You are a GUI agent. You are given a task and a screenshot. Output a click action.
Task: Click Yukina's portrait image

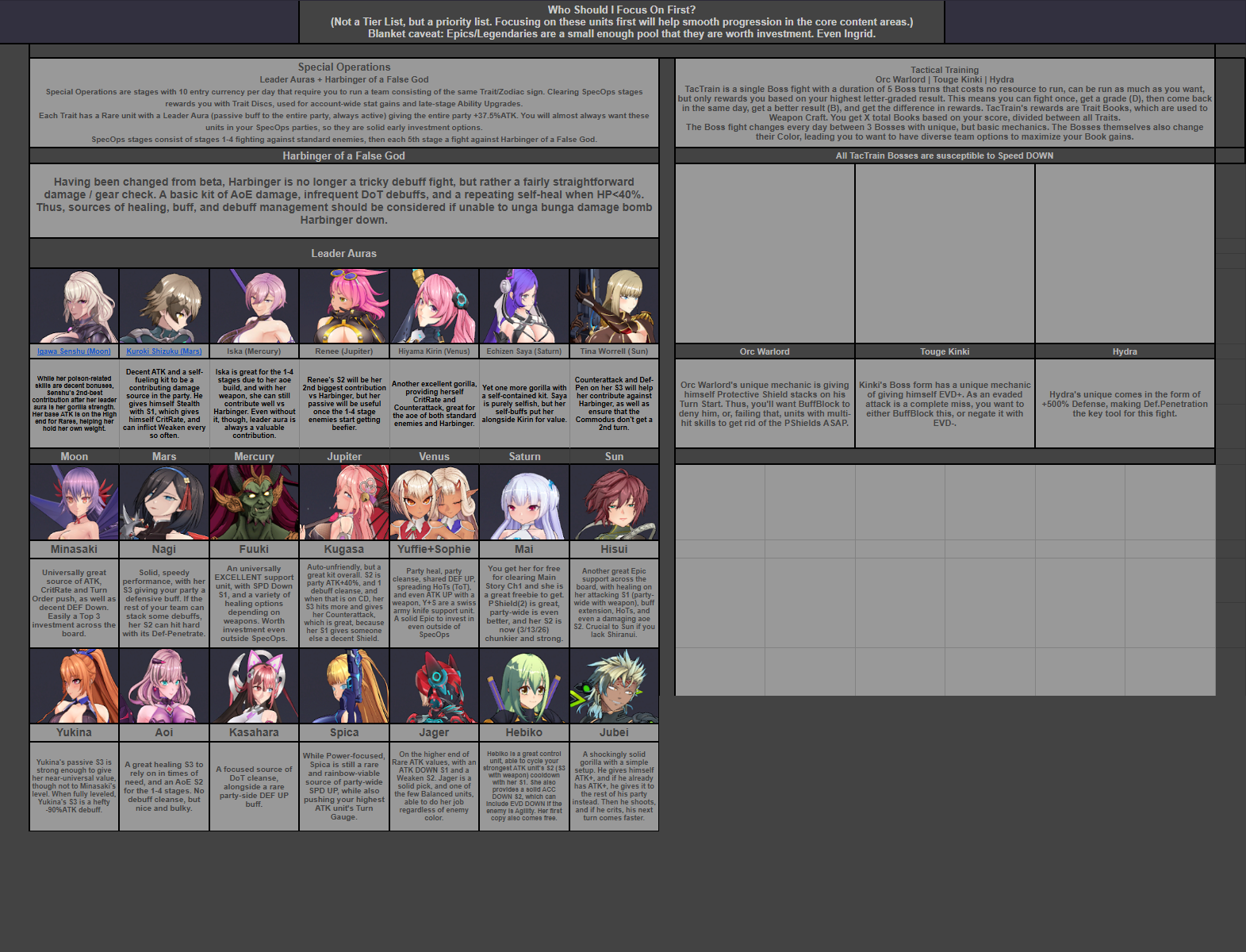[74, 686]
